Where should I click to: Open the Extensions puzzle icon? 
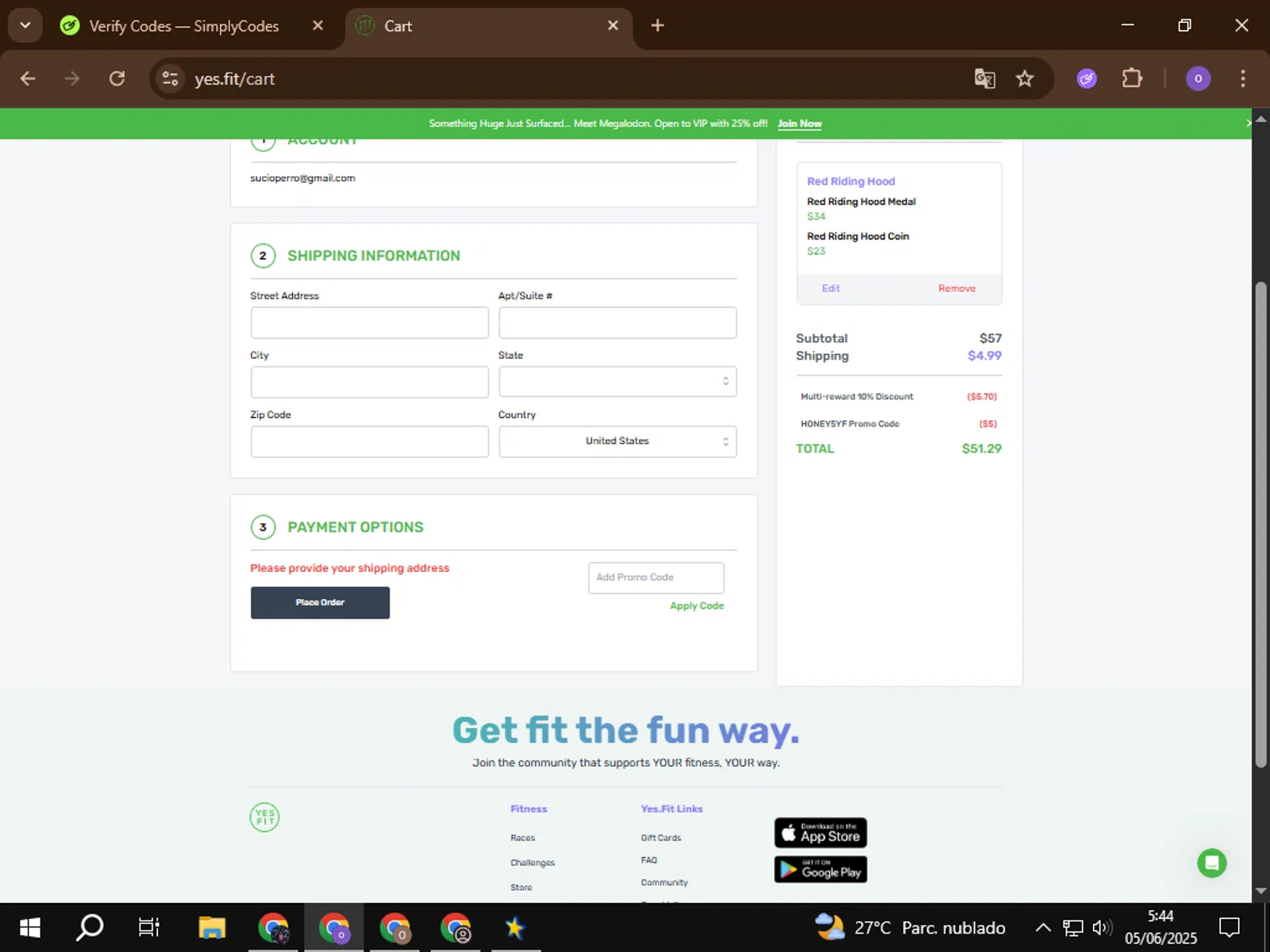tap(1132, 79)
